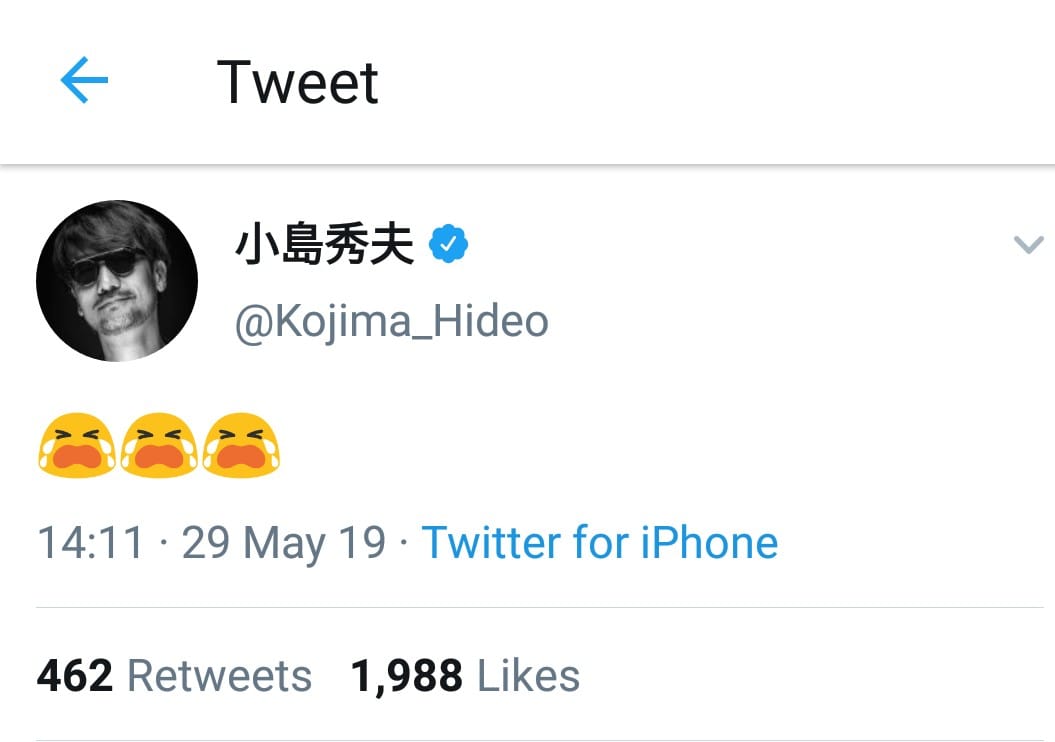Tap the 1,988 like count number
The height and width of the screenshot is (742, 1055).
click(406, 676)
